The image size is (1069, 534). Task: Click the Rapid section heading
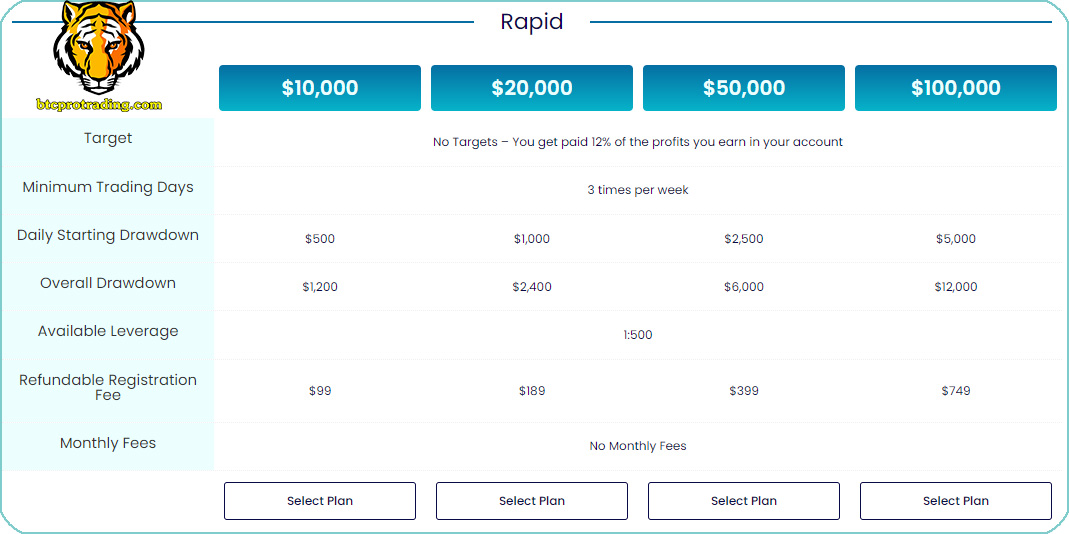click(532, 21)
